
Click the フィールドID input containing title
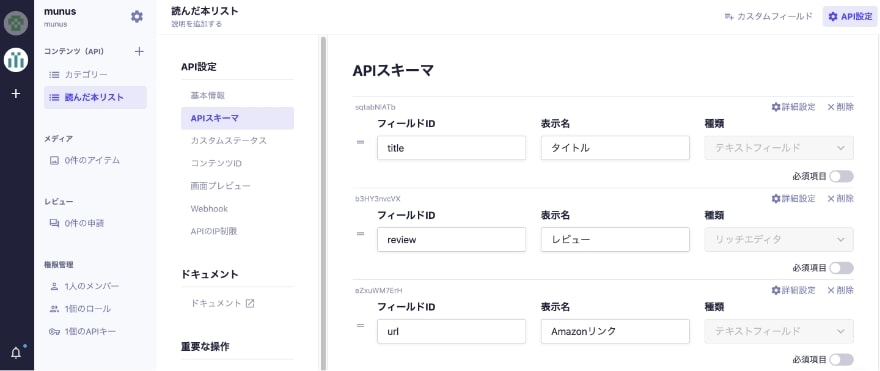451,148
